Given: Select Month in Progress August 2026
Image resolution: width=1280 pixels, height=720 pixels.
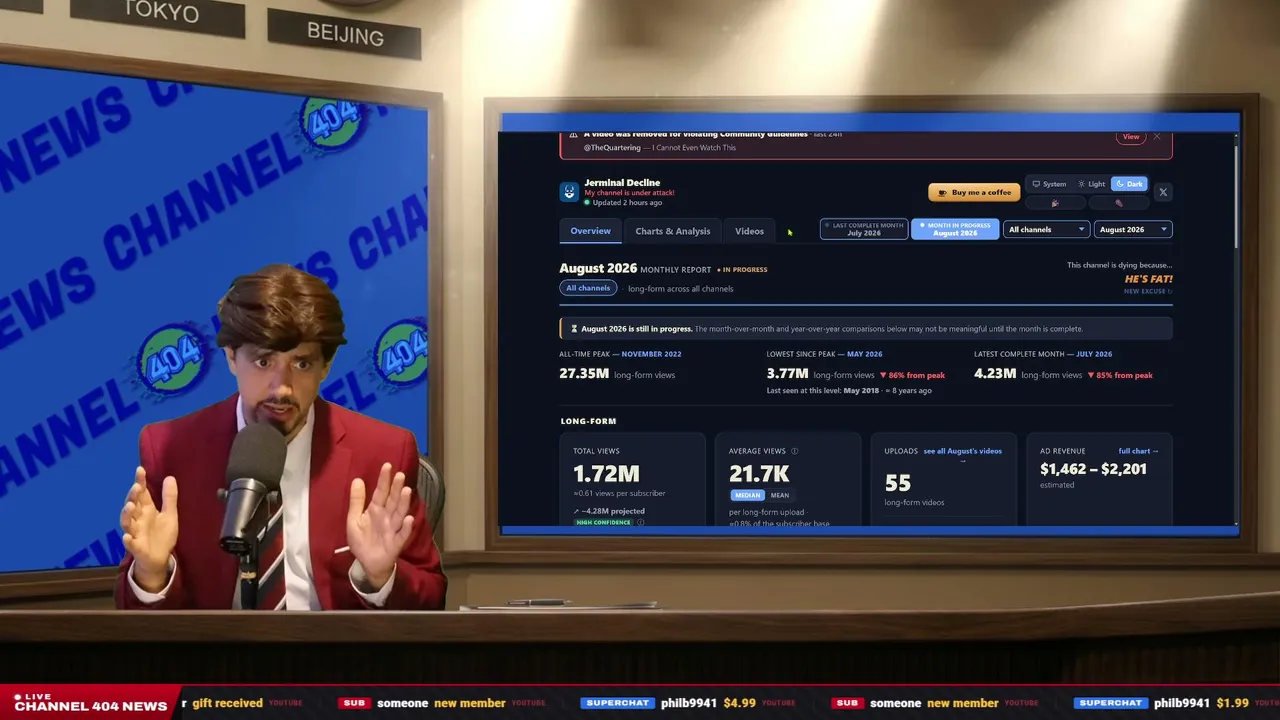Looking at the screenshot, I should (x=955, y=229).
